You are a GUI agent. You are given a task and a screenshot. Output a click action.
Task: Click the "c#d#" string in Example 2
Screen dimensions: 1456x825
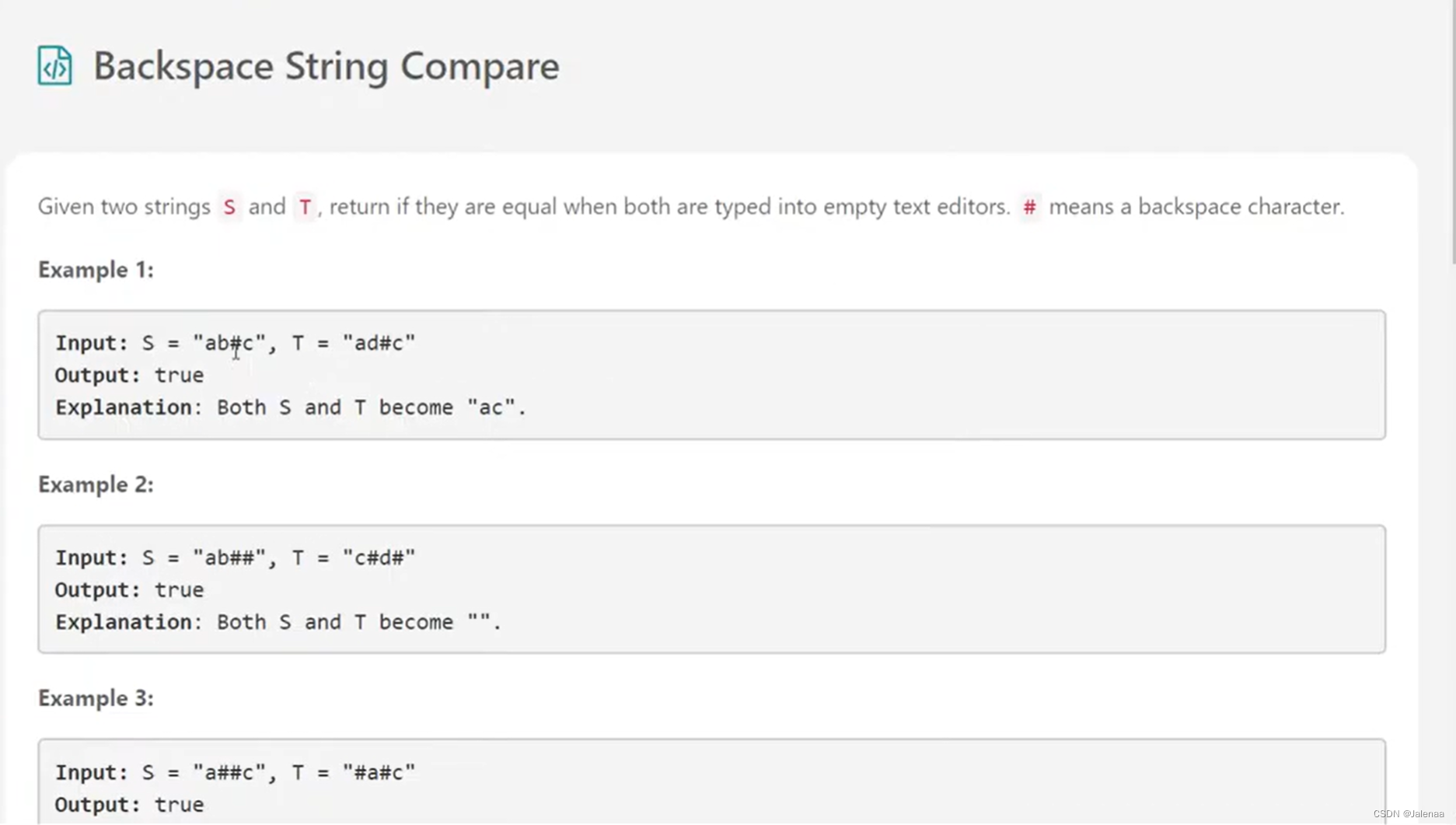click(379, 558)
